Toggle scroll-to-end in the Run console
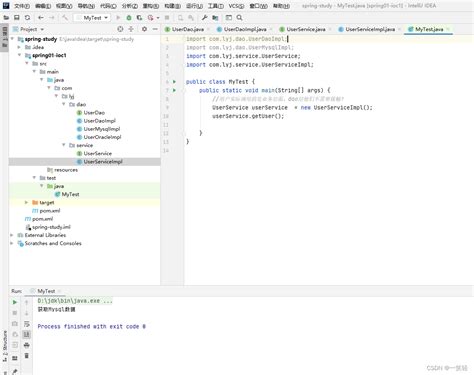 tap(27, 334)
